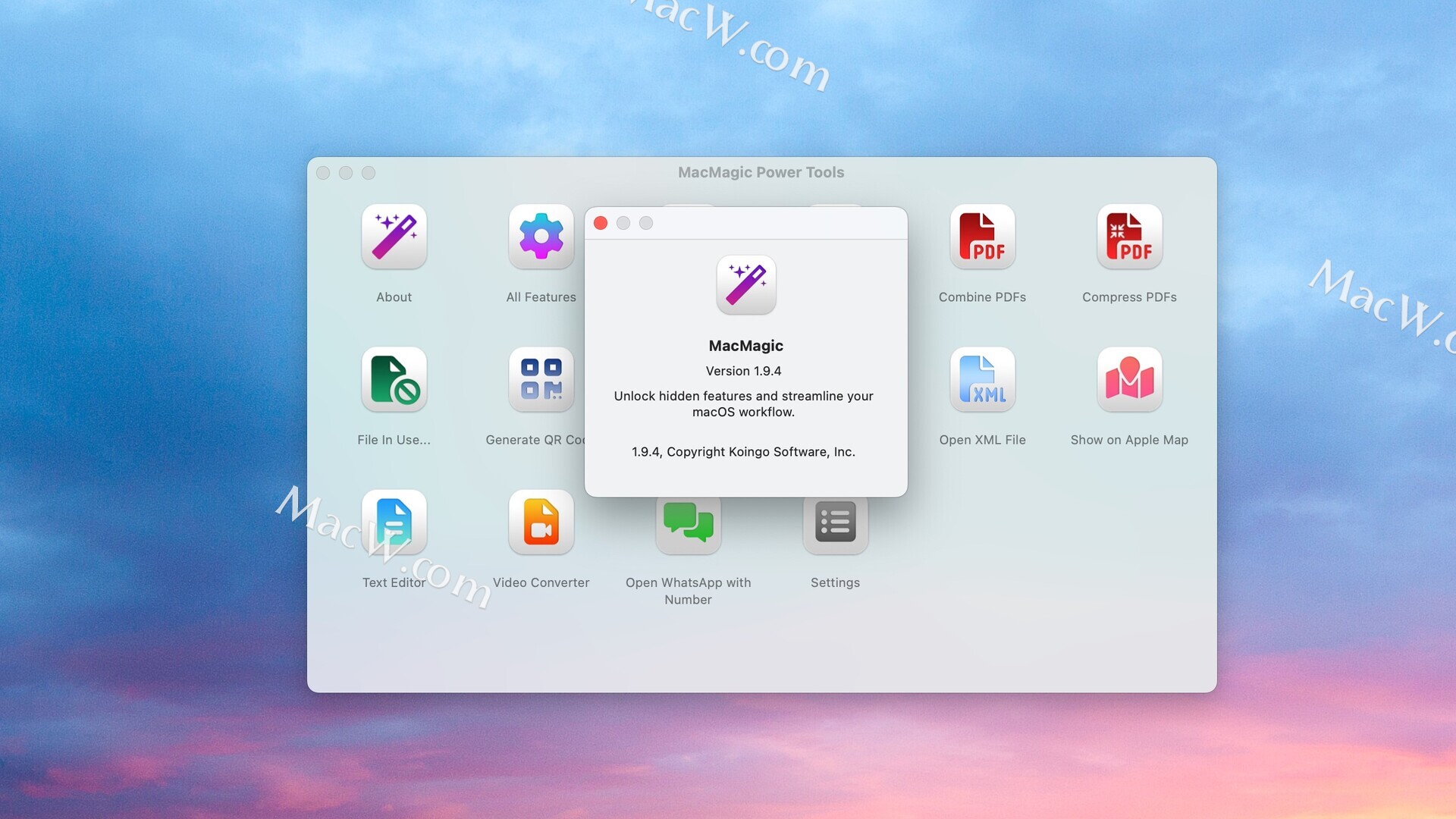
Task: Click the MacMagic app name heading
Action: 745,346
